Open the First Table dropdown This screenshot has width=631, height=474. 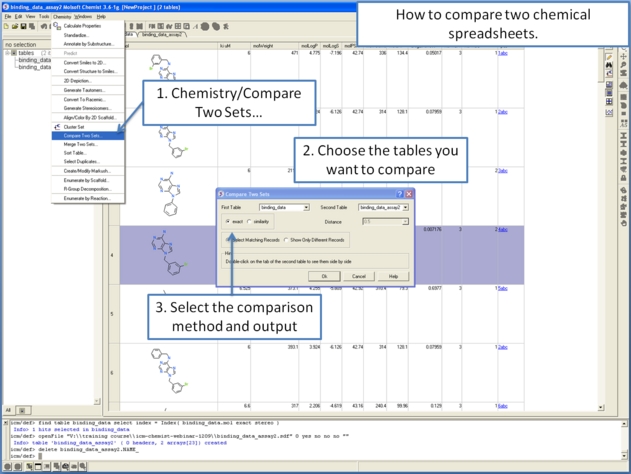(x=305, y=208)
